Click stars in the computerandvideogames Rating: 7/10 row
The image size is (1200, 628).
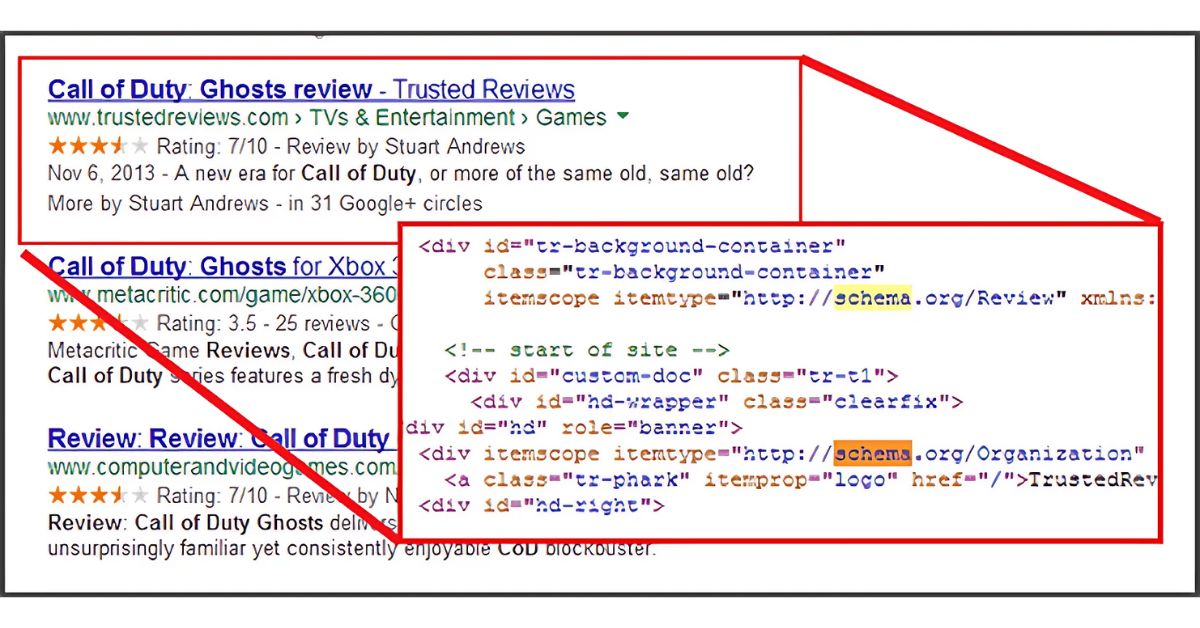tap(97, 495)
